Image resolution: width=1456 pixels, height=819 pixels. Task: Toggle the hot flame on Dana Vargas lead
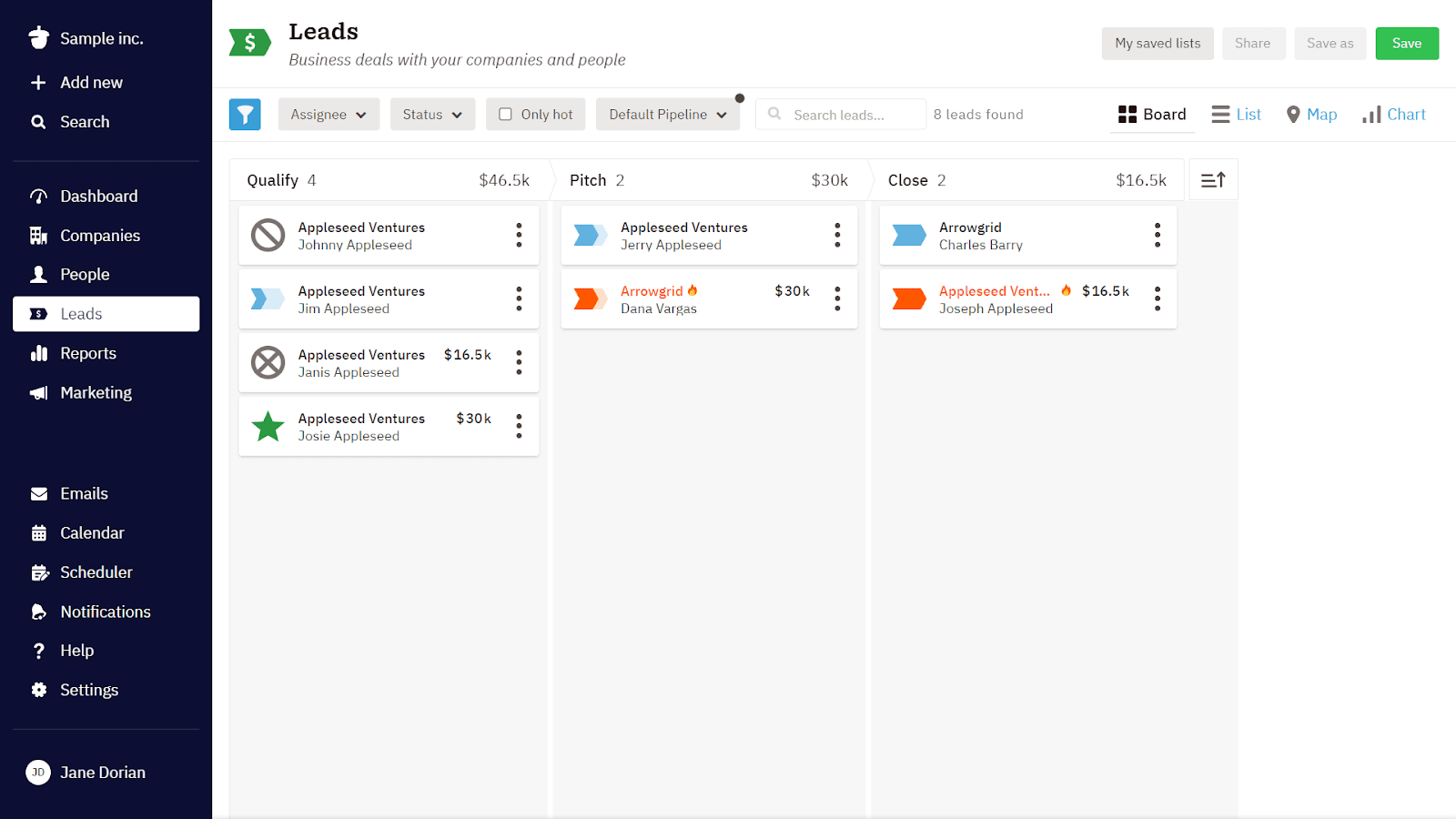point(694,289)
